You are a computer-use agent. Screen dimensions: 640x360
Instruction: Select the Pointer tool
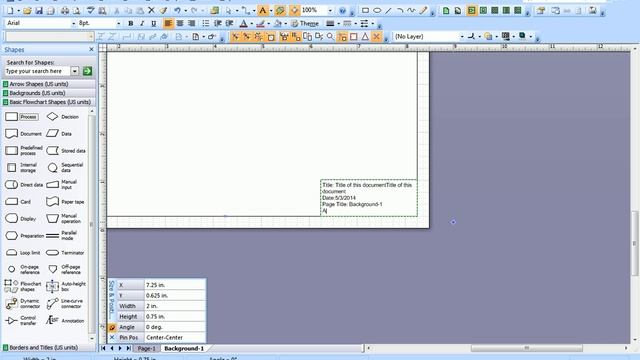229,11
